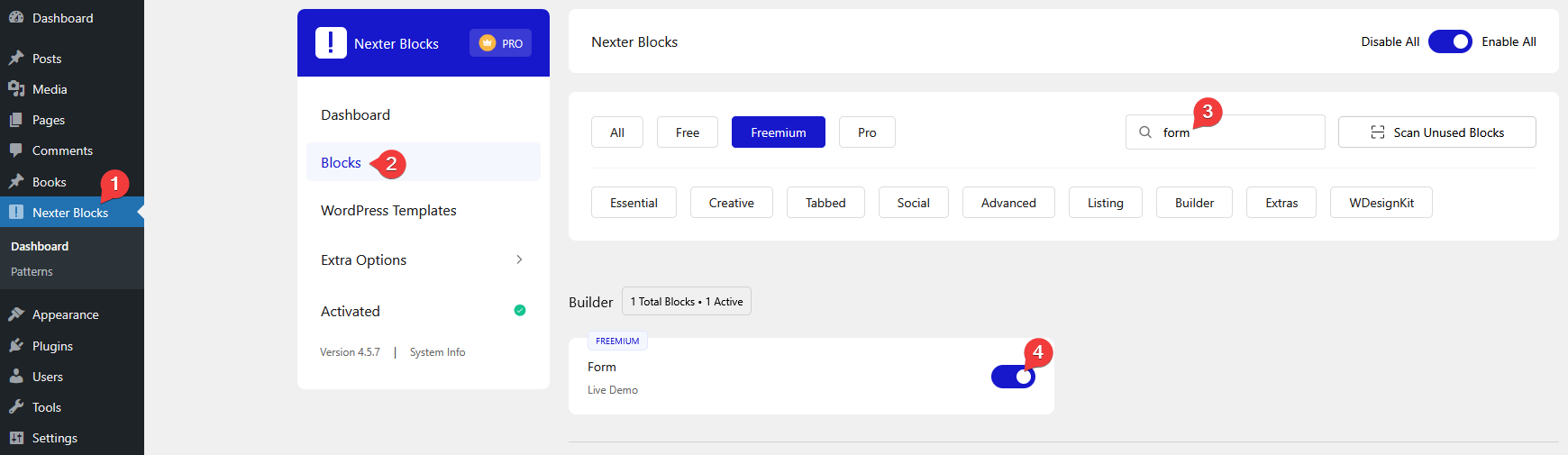
Task: Click the Media icon in sidebar
Action: (x=16, y=89)
